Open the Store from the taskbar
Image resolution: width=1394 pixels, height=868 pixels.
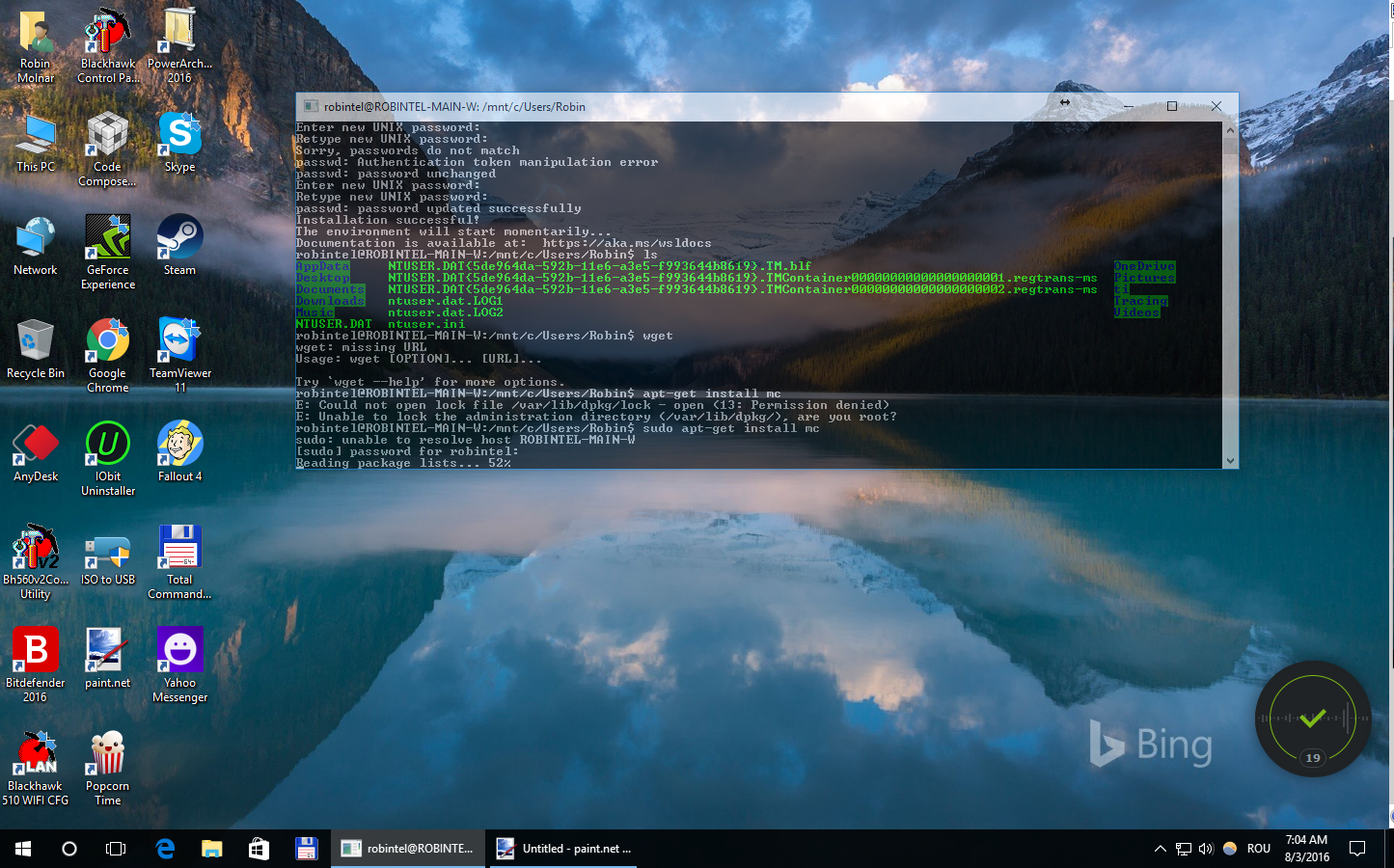coord(259,849)
